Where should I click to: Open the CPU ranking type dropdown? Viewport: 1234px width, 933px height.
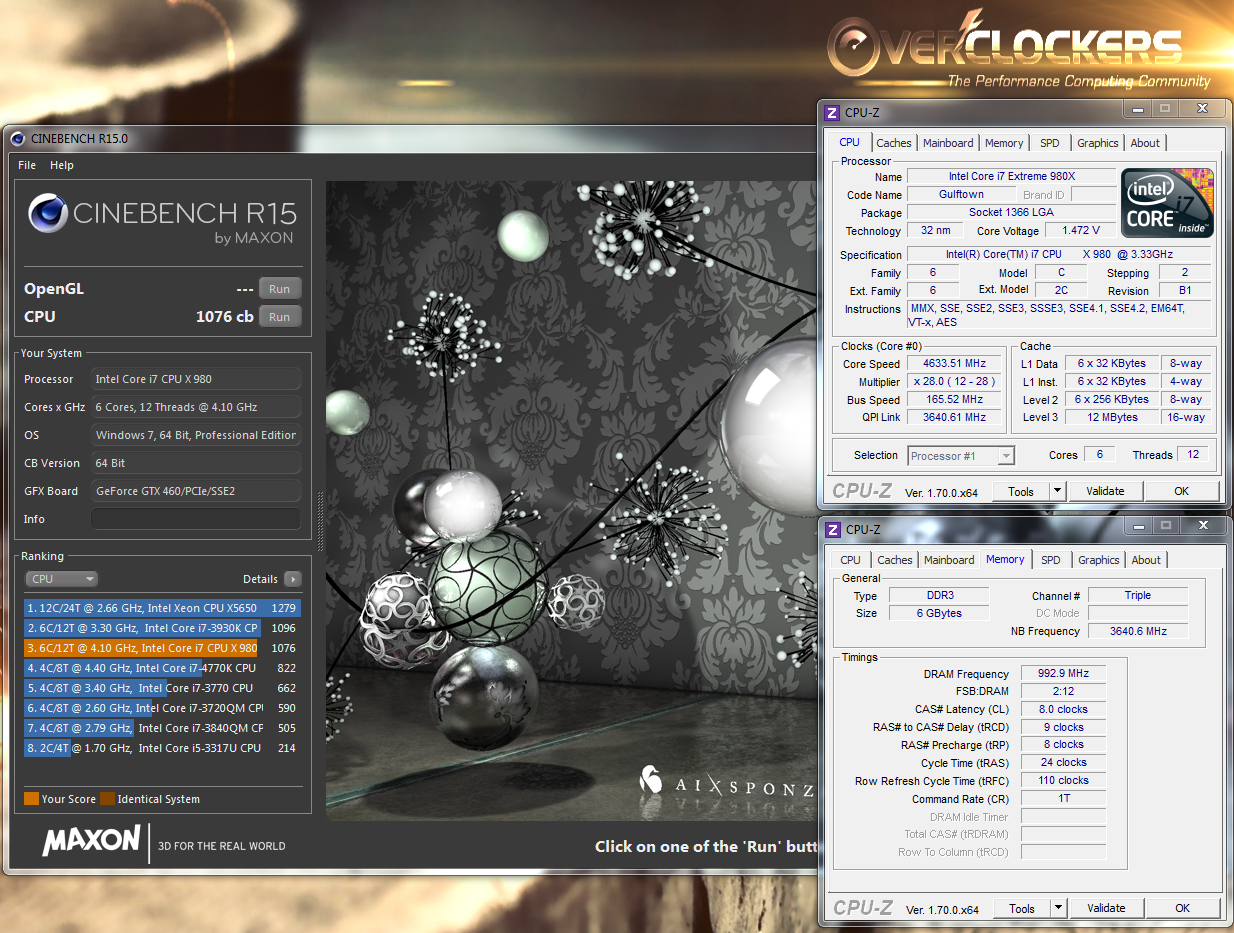(x=62, y=579)
